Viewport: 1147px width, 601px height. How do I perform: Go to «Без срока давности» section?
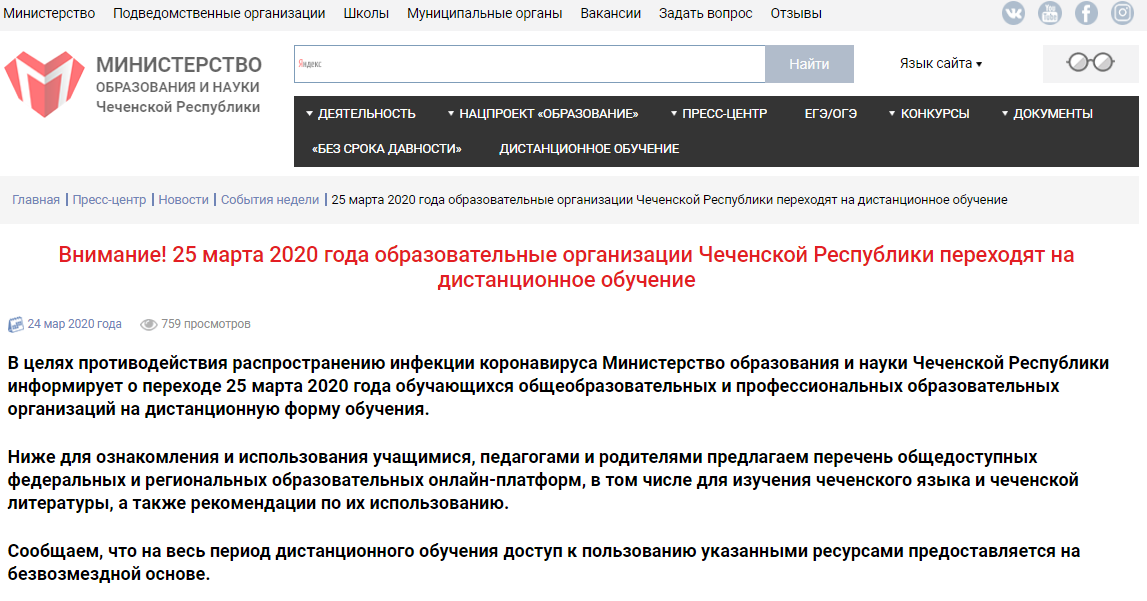[x=386, y=148]
